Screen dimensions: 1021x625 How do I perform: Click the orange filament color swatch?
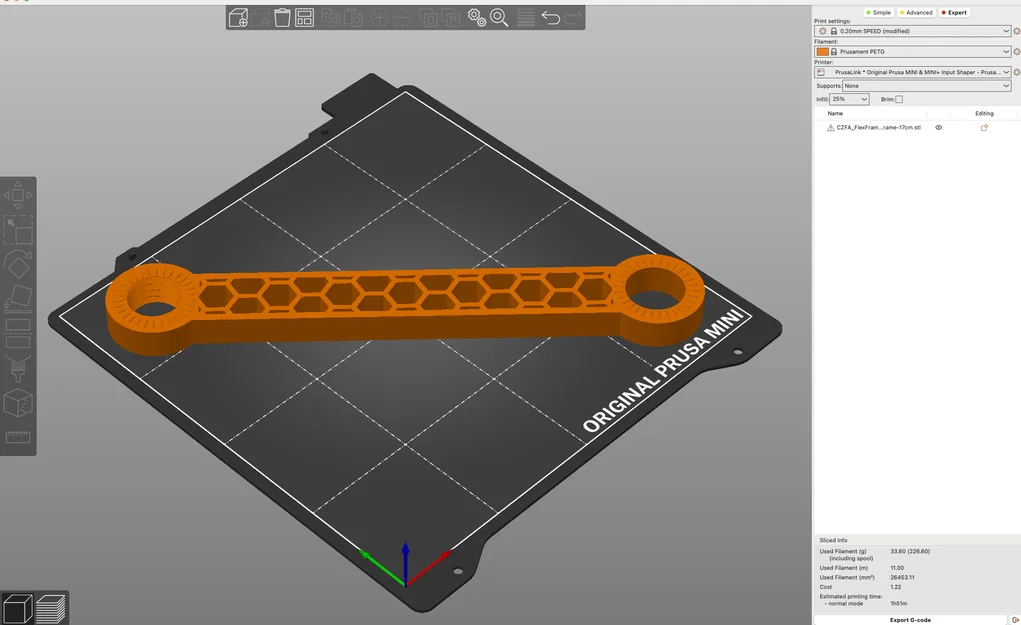(822, 51)
